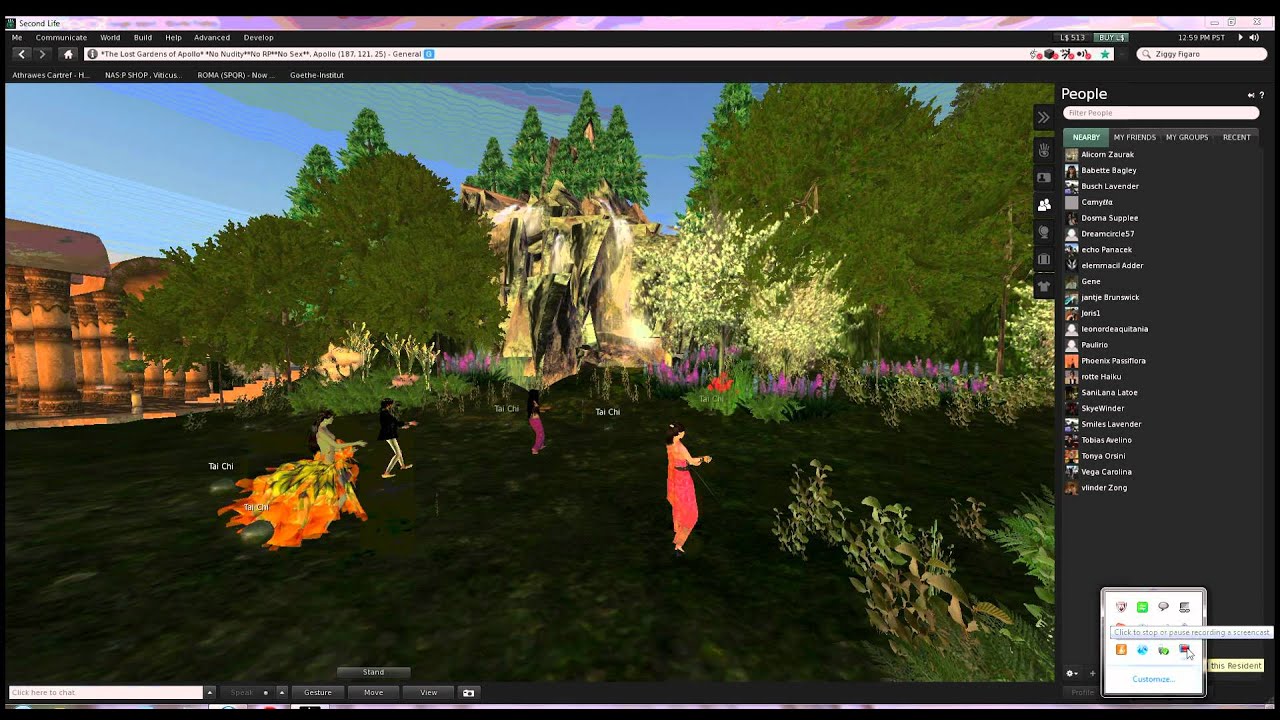Click the orange tray icon

coord(1121,650)
